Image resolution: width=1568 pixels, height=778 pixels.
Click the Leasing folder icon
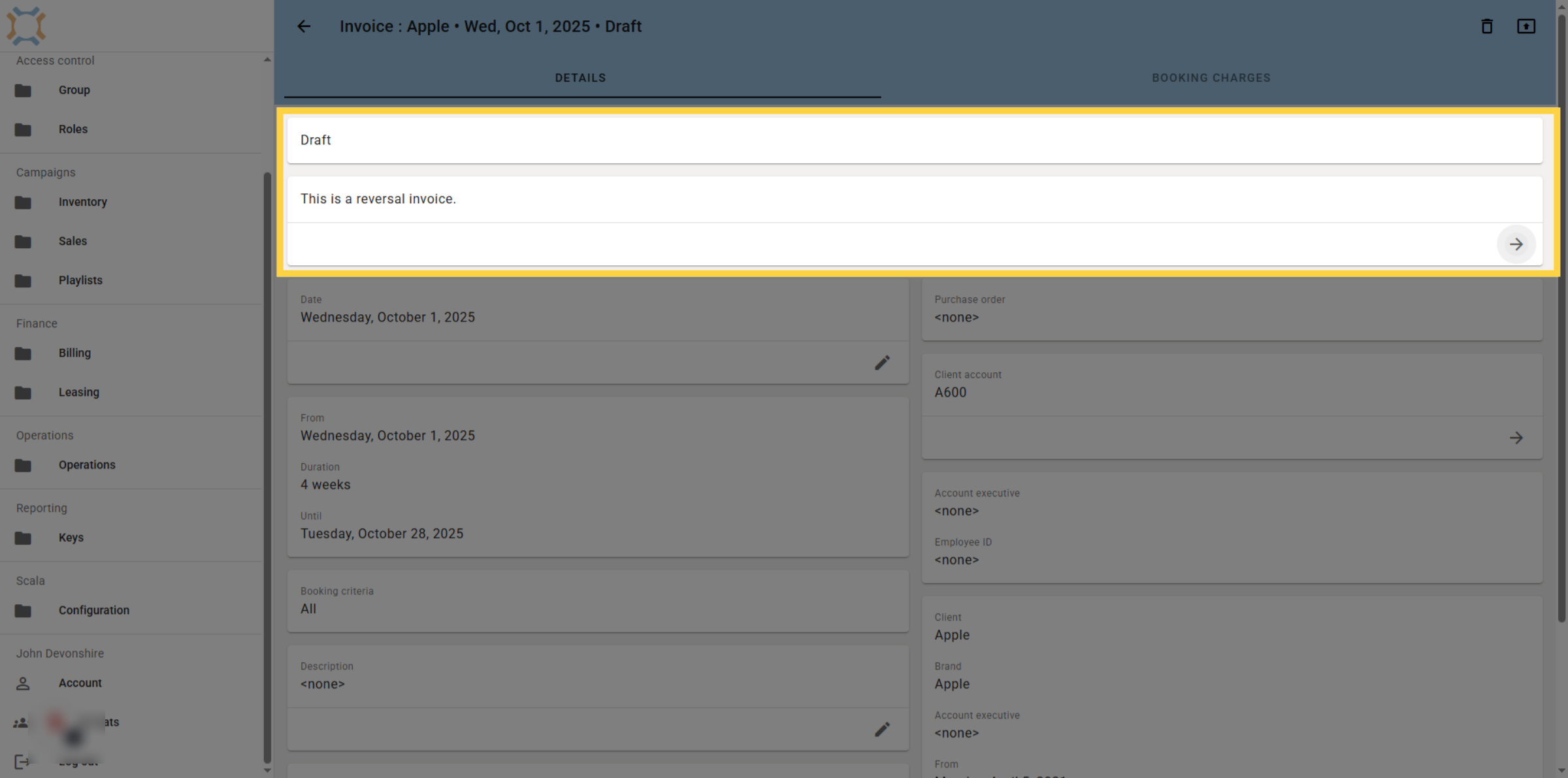tap(23, 393)
